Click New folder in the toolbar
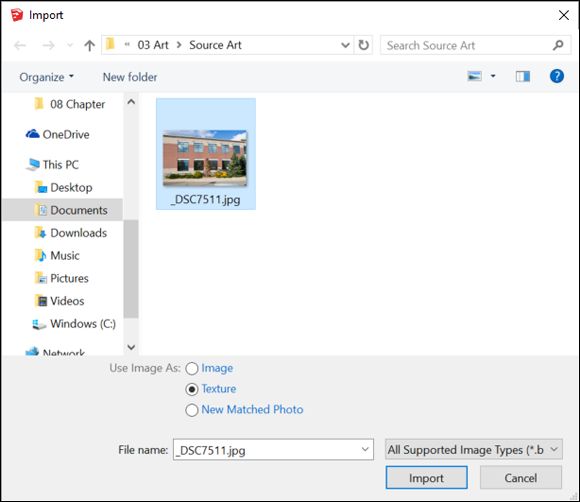Image resolution: width=580 pixels, height=502 pixels. [x=130, y=77]
